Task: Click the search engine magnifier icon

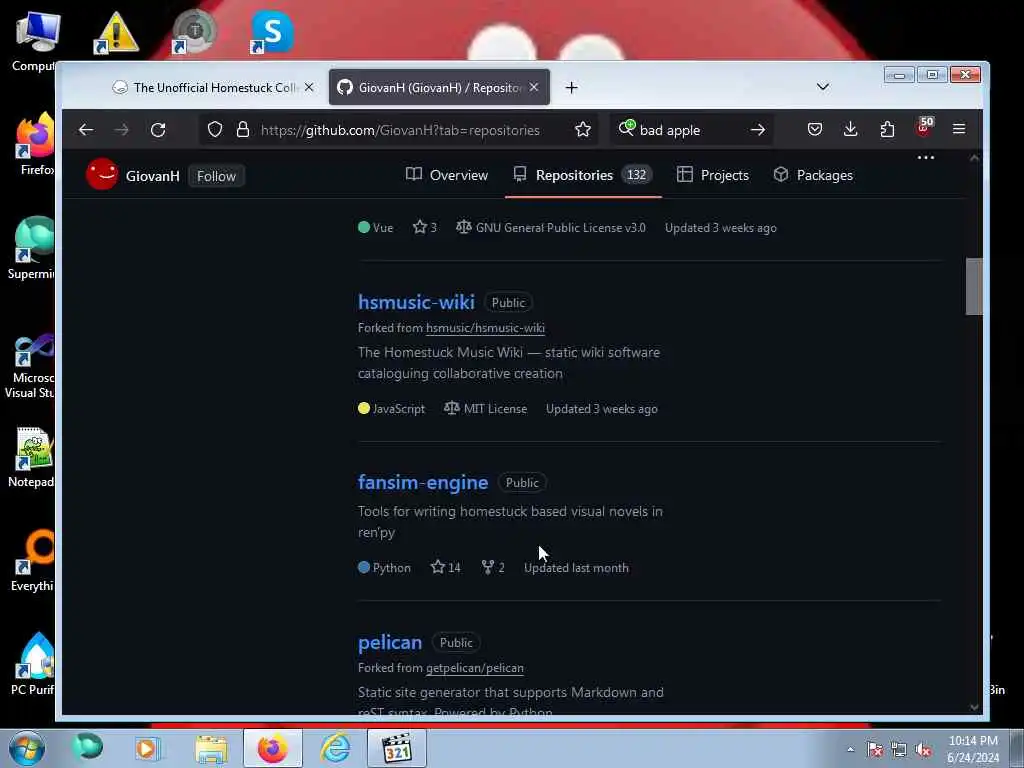Action: point(627,128)
